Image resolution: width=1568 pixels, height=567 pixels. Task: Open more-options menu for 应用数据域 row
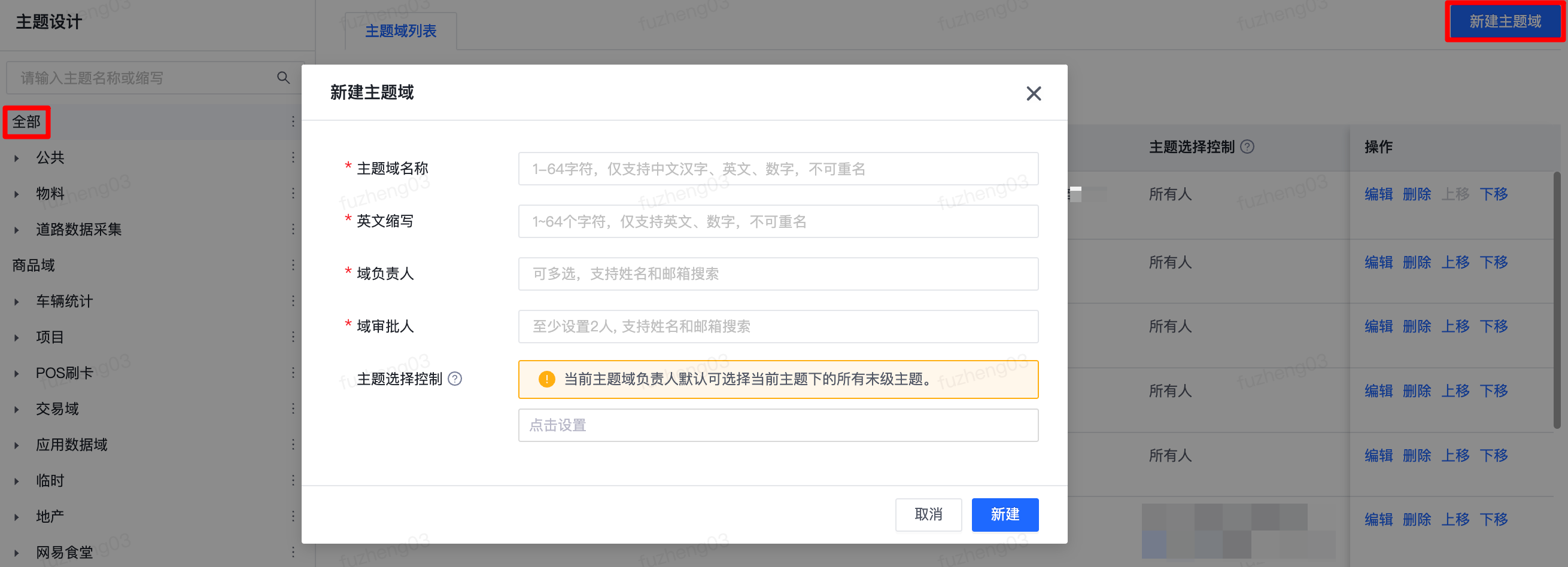(x=293, y=445)
